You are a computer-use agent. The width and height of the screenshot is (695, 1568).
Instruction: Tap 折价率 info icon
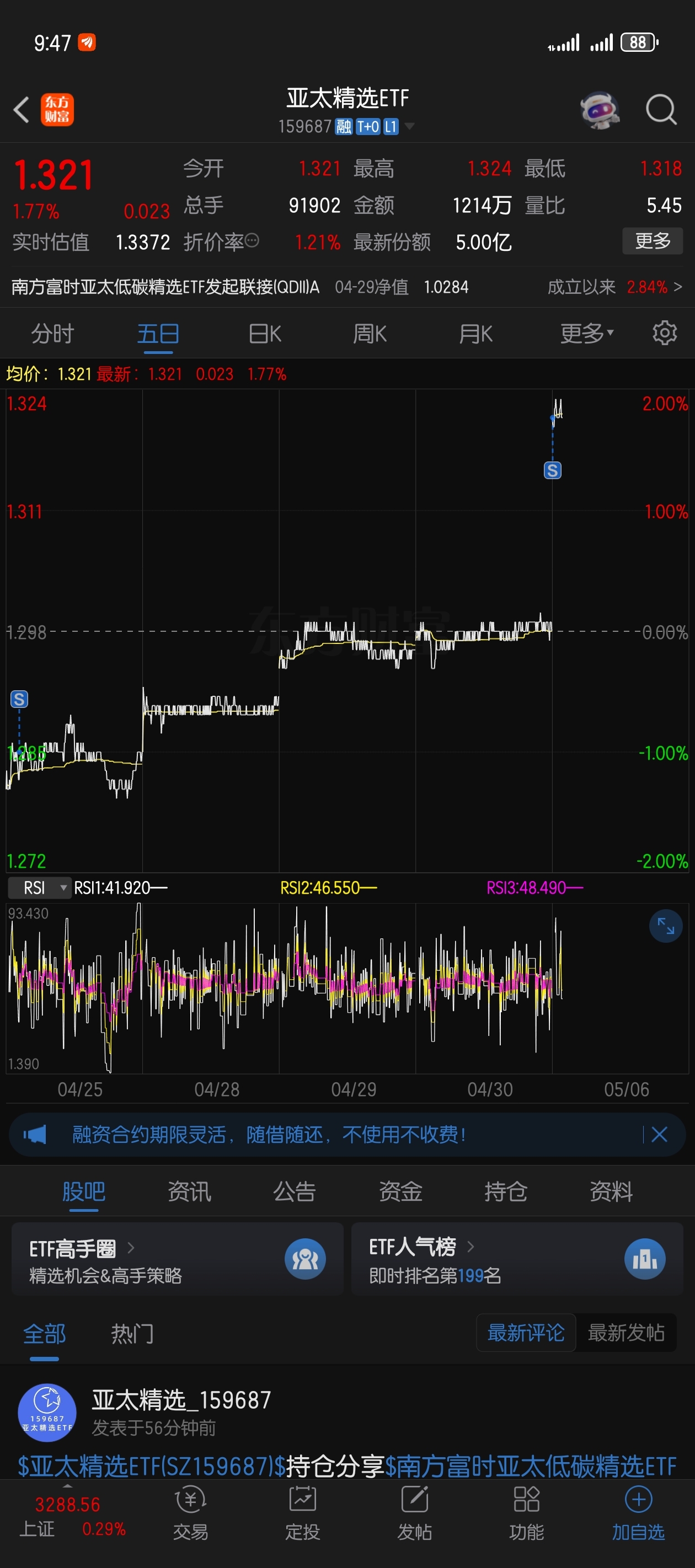tap(252, 241)
